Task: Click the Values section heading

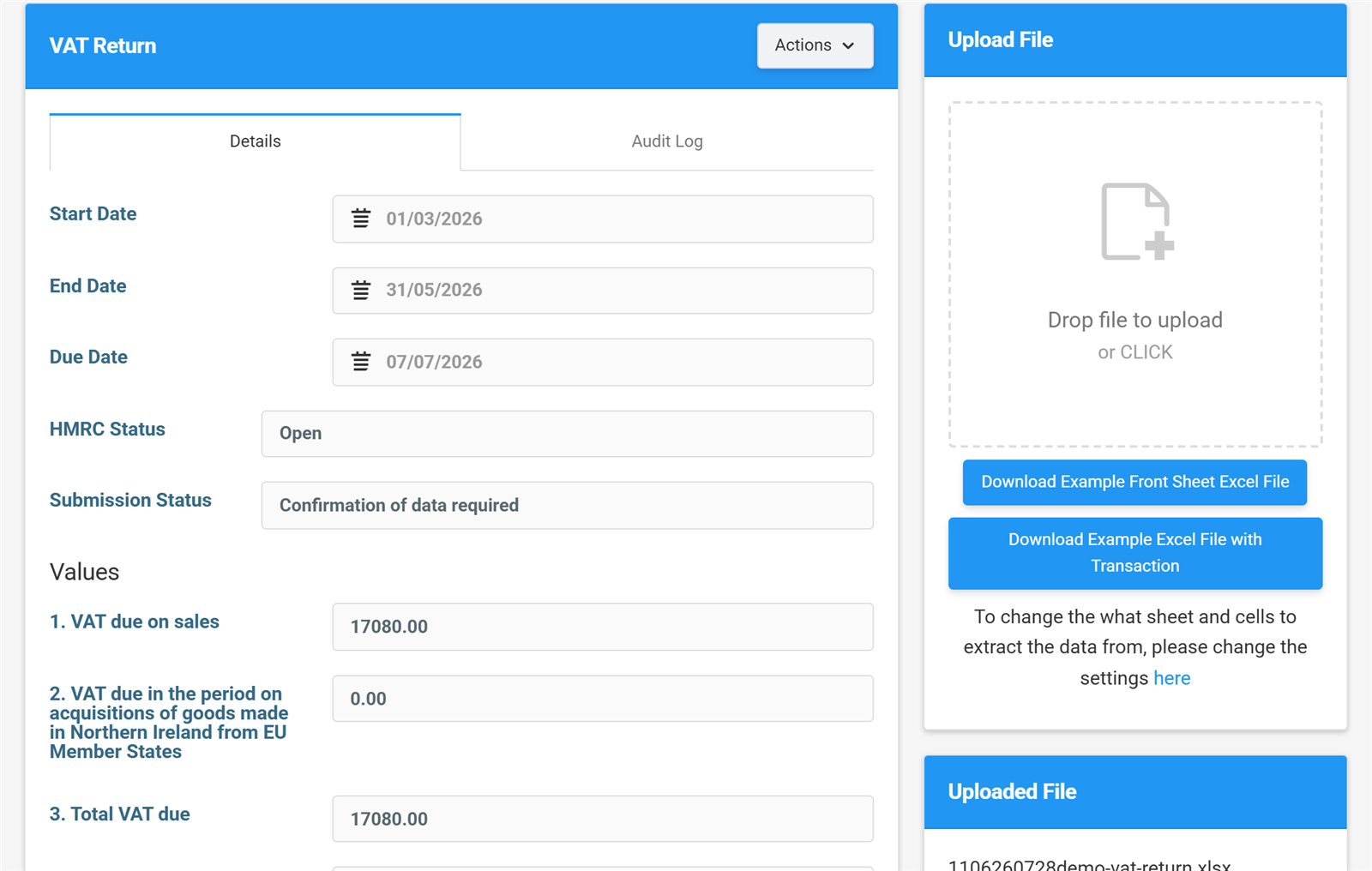Action: point(84,572)
